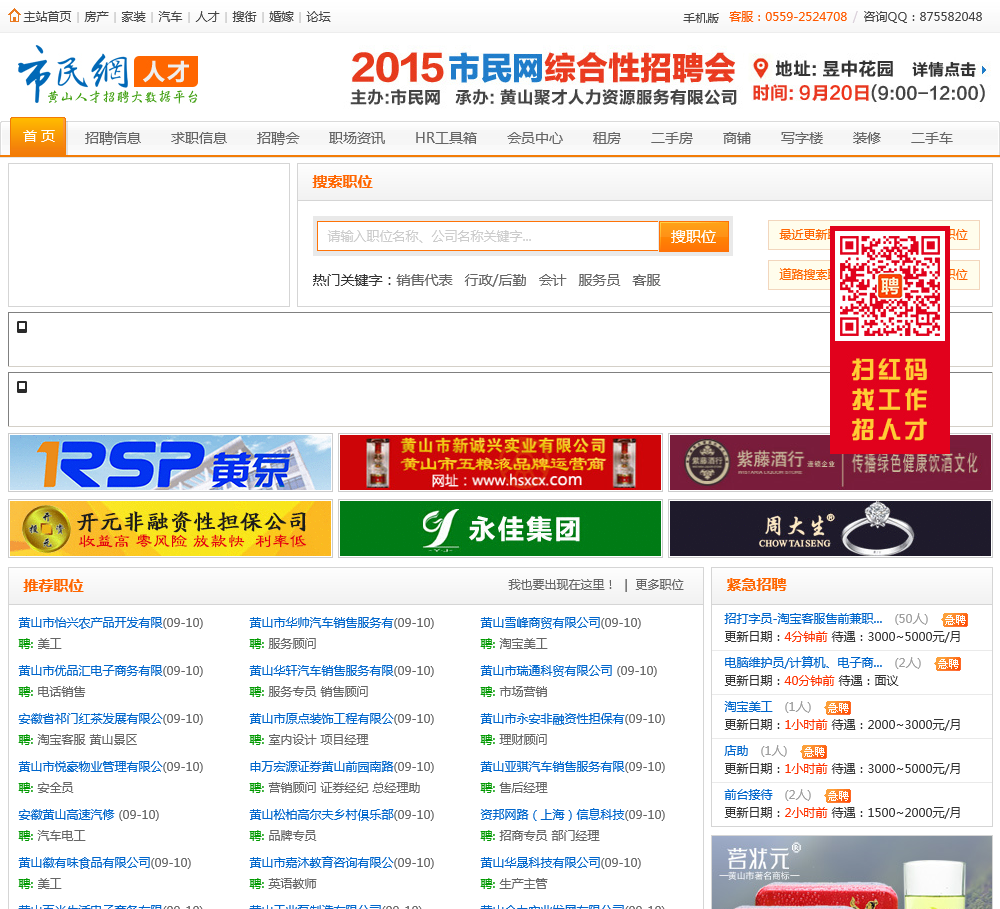Image resolution: width=1000 pixels, height=909 pixels.
Task: Open the 商铺 menu item
Action: (737, 138)
